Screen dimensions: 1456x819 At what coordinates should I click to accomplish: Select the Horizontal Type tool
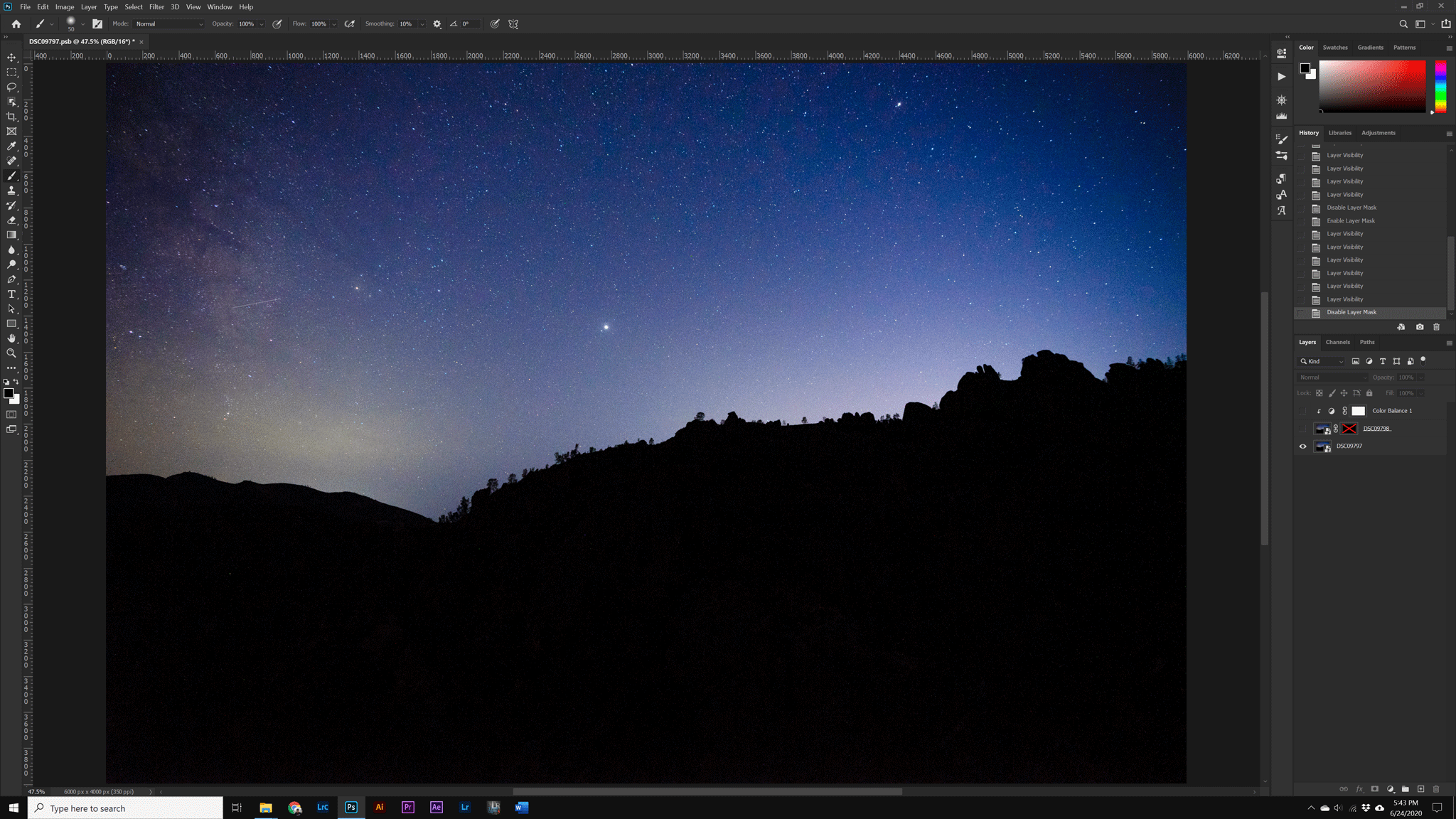click(11, 294)
